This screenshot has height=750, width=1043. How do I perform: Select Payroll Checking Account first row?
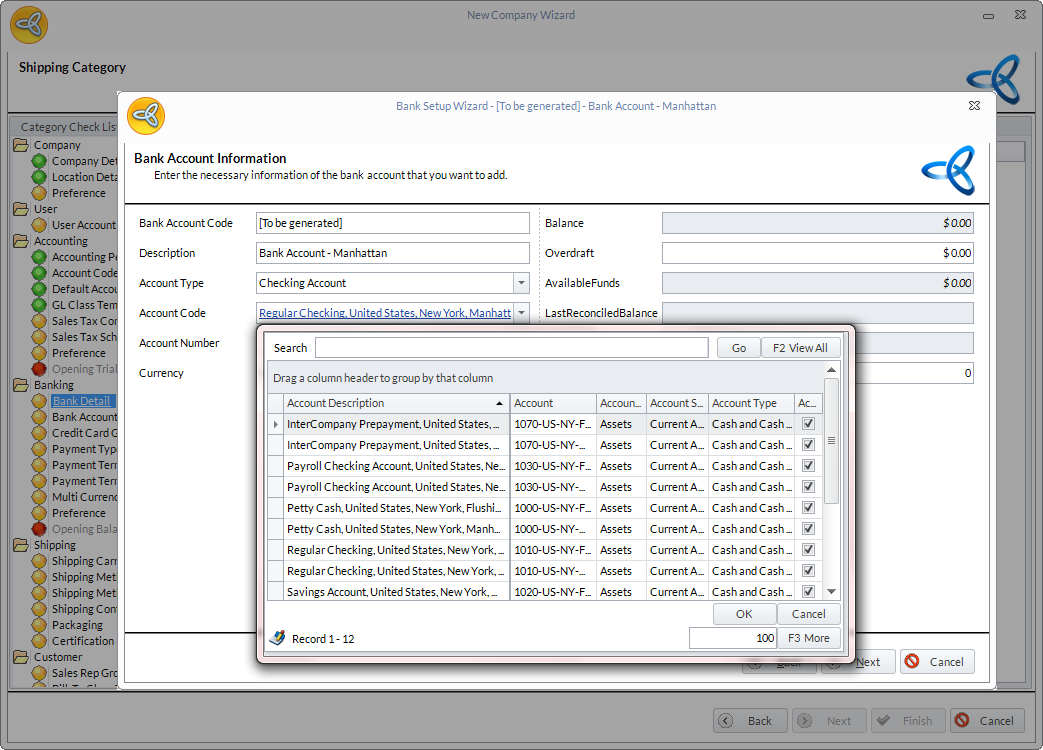(x=395, y=466)
